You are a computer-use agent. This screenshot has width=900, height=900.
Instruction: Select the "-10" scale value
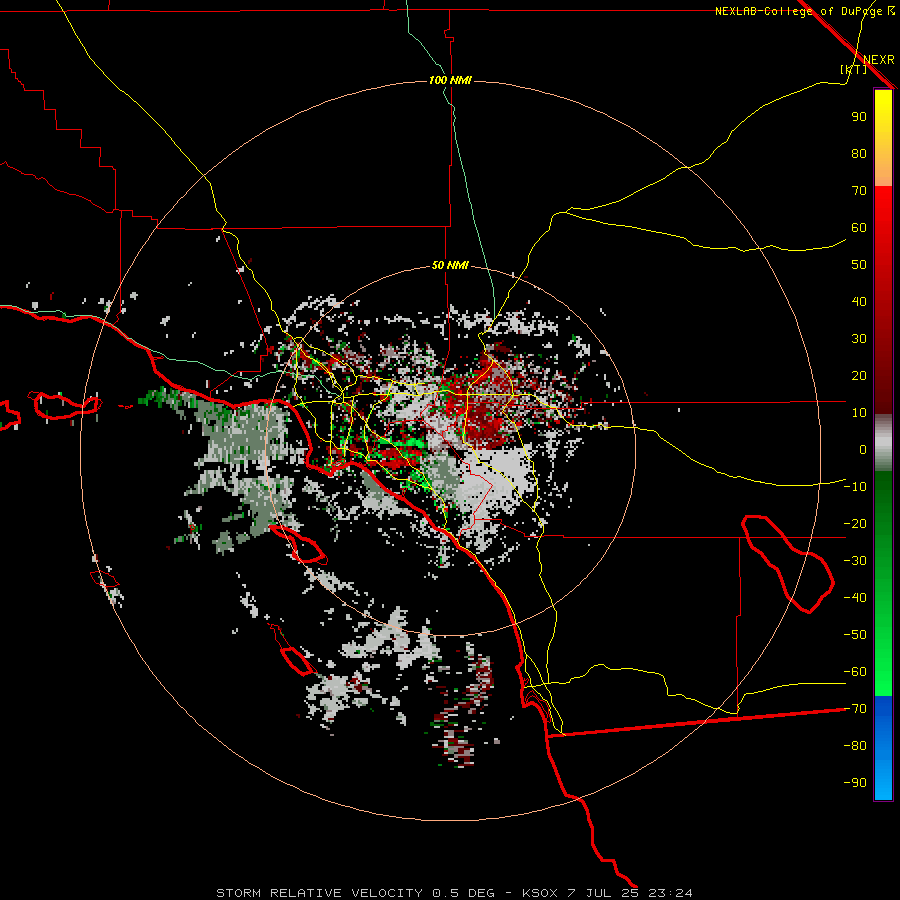855,487
